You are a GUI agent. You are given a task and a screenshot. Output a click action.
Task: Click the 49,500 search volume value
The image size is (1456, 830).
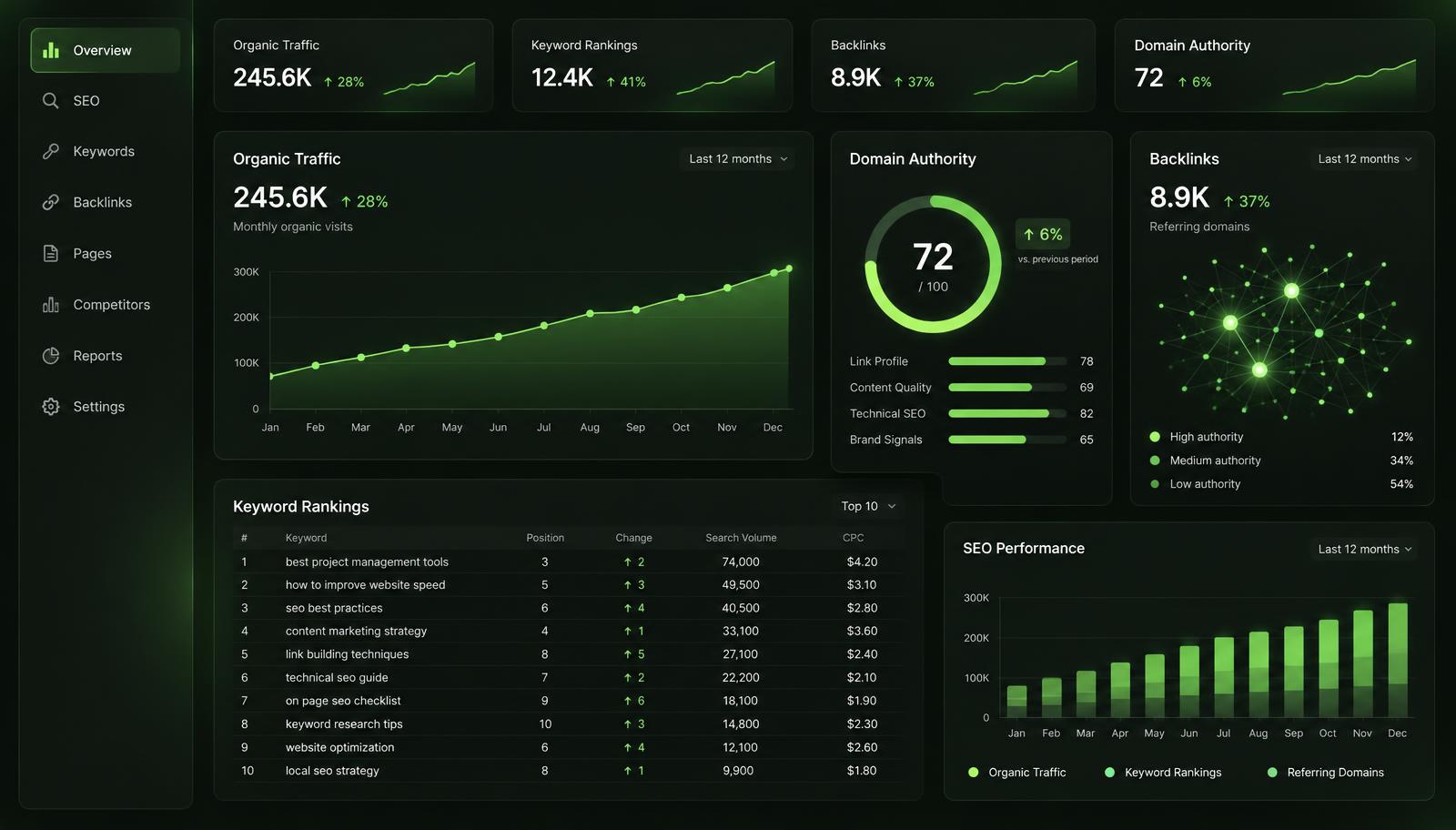[741, 584]
